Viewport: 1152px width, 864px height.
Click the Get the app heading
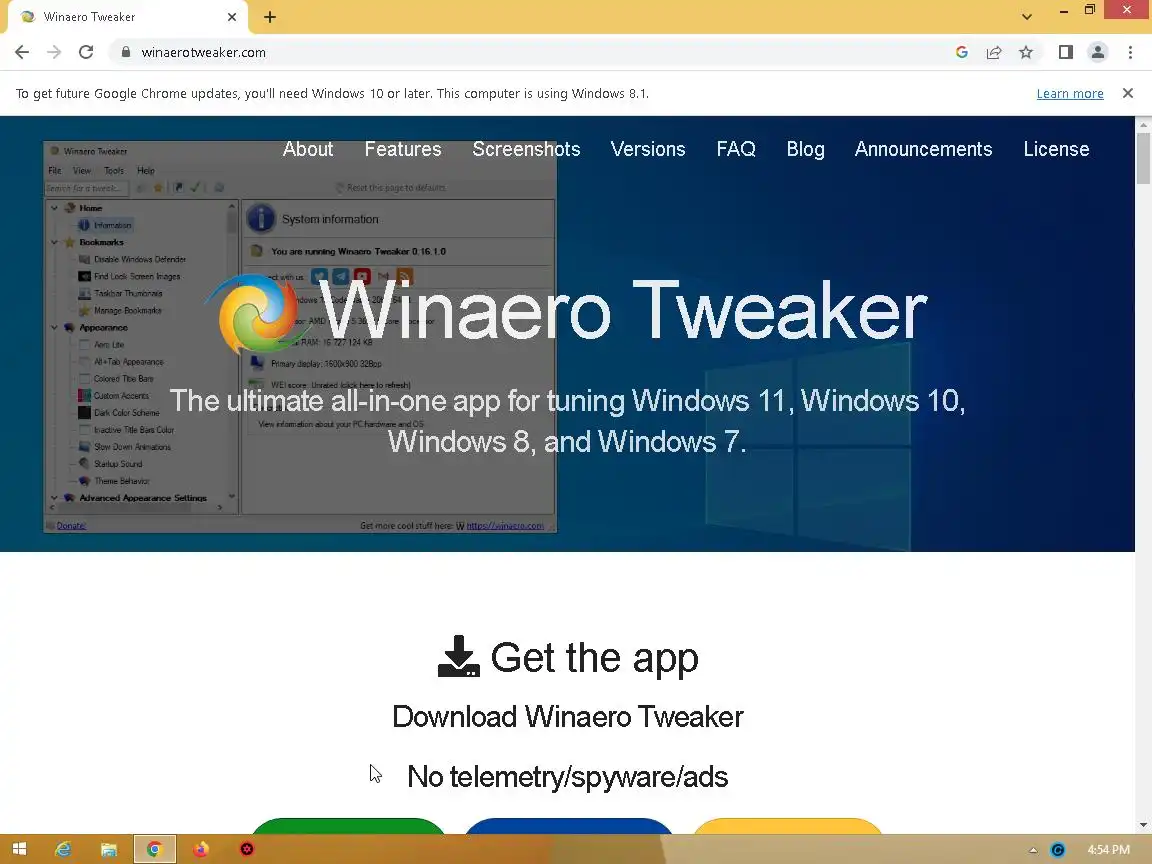tap(594, 658)
